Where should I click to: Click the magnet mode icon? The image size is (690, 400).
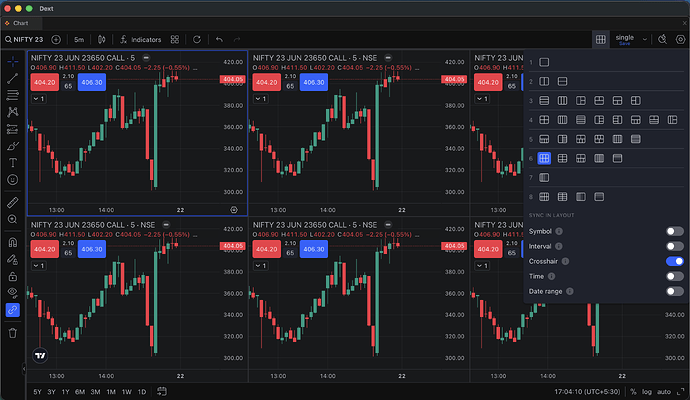point(12,242)
